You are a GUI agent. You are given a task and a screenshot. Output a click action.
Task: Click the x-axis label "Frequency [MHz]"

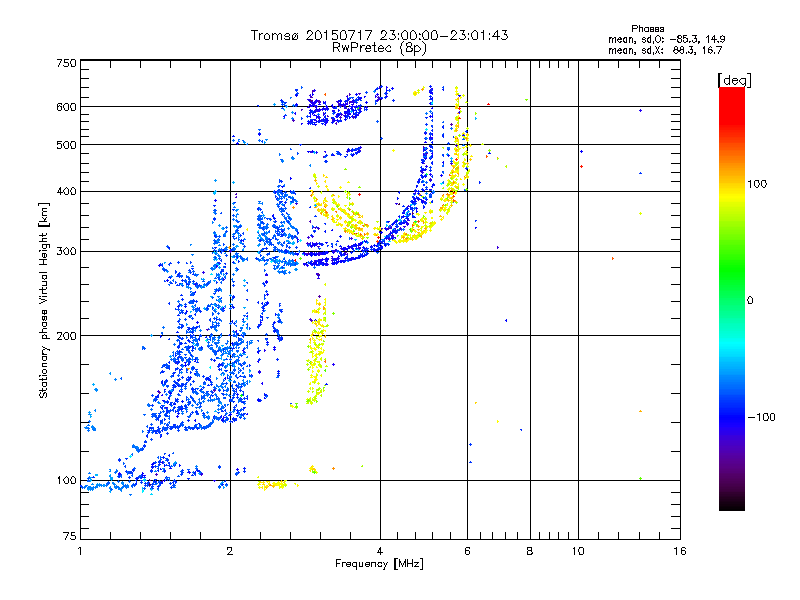tap(379, 564)
